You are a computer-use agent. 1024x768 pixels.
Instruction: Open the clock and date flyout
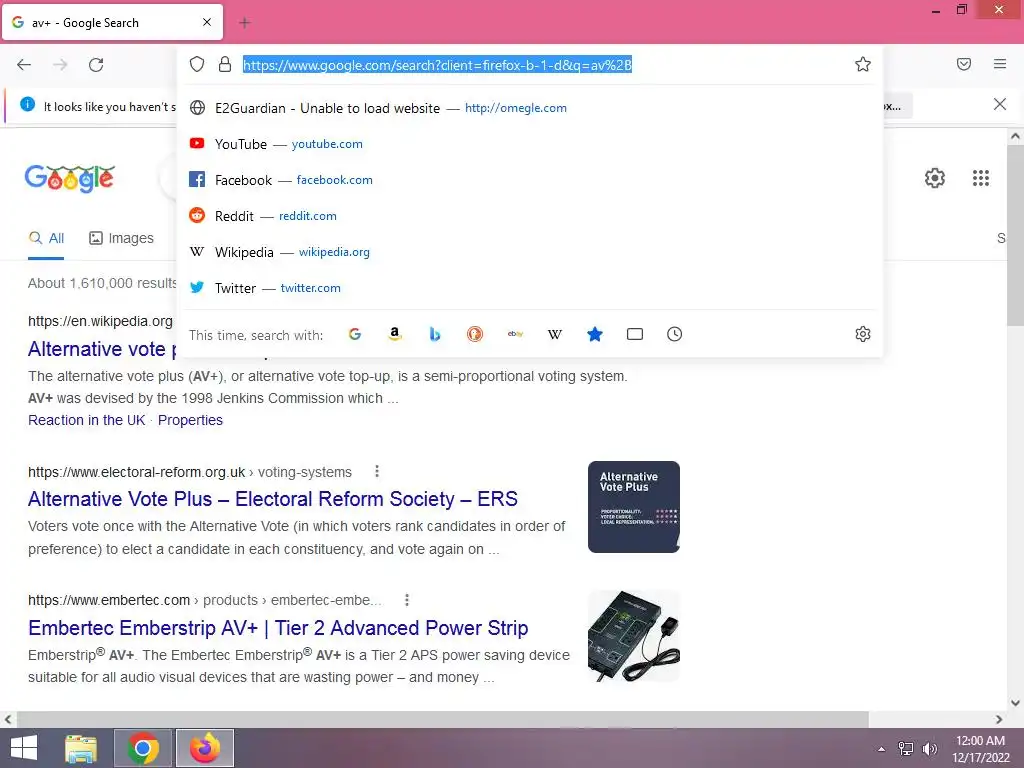[980, 749]
